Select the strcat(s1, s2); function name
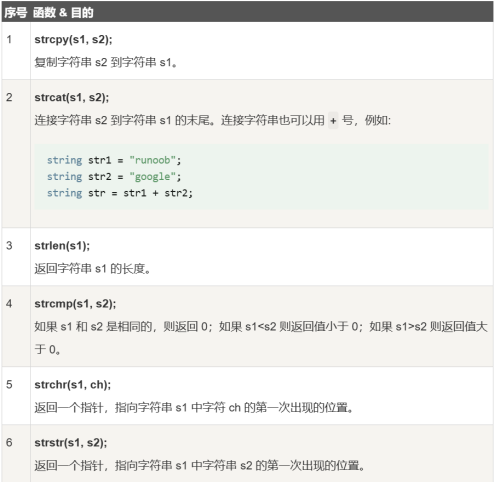The image size is (500, 482). point(72,97)
